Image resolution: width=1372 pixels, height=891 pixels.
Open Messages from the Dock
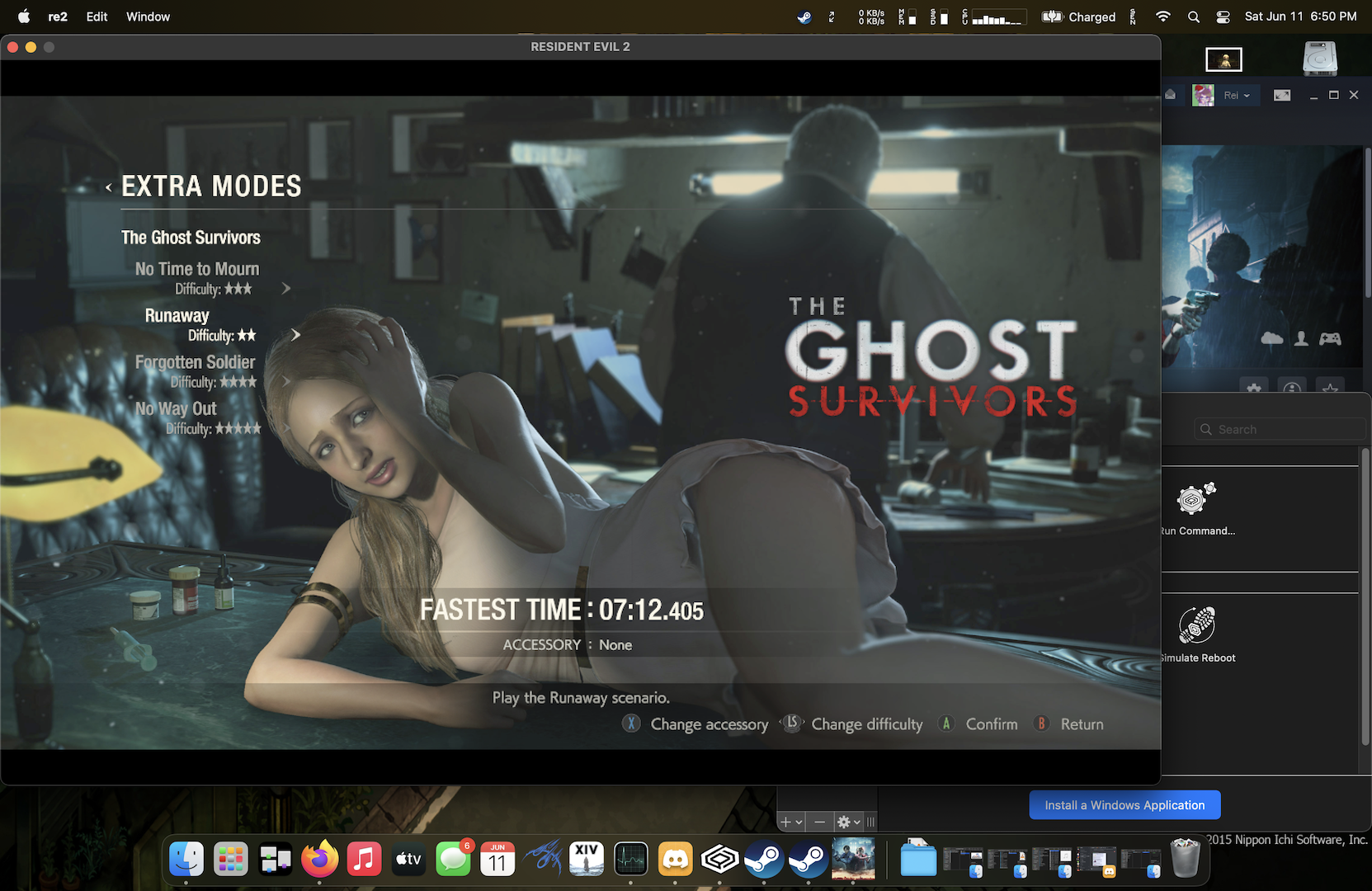point(453,860)
